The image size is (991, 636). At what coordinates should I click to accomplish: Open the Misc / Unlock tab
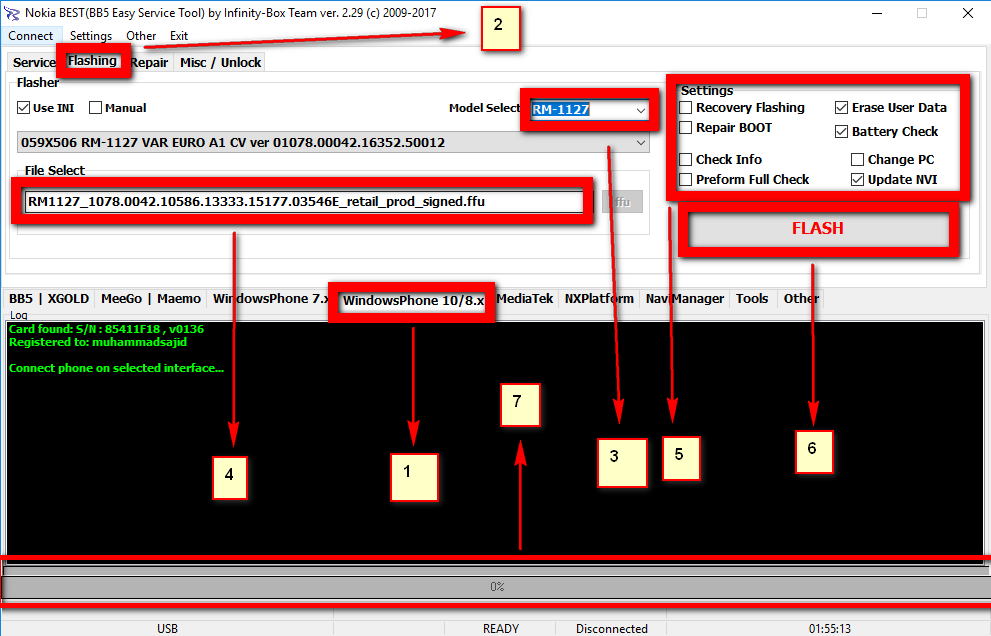point(221,63)
